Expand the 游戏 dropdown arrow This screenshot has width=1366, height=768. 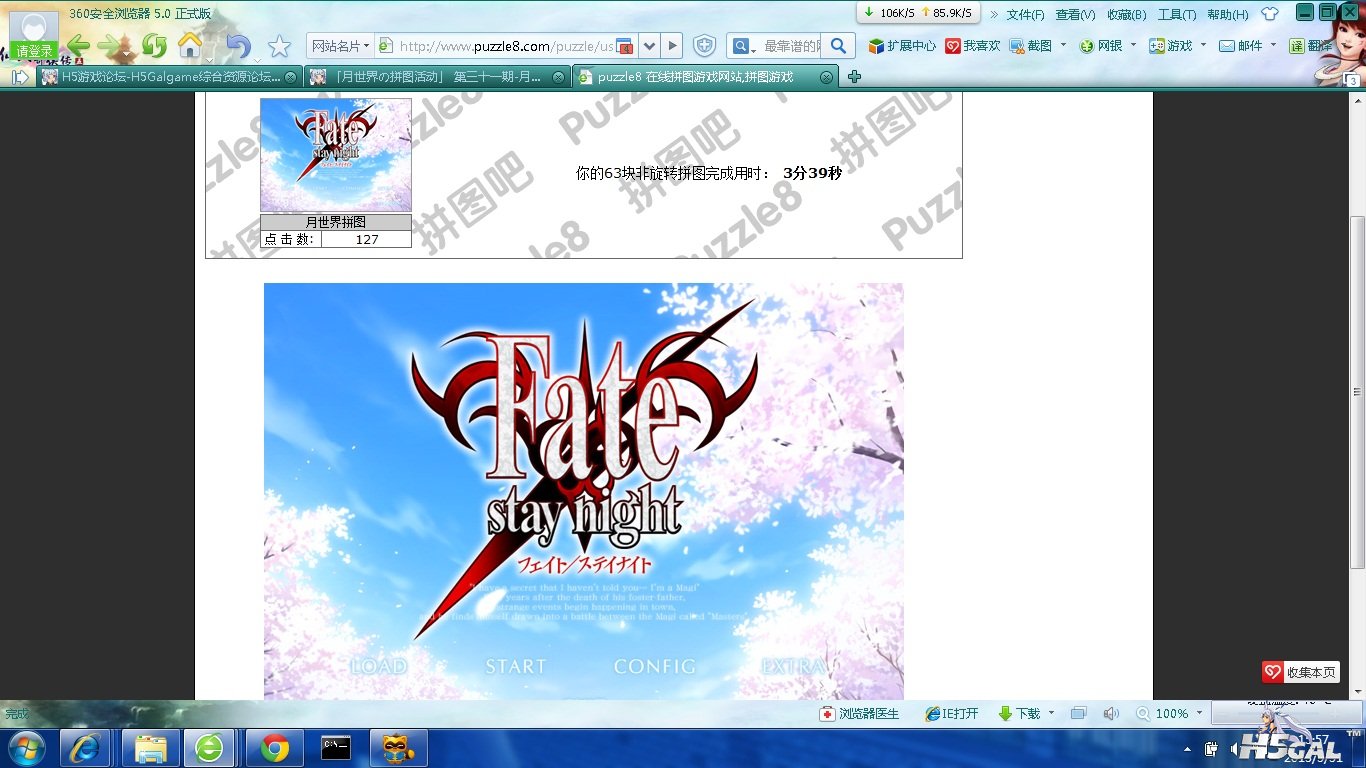(1203, 45)
